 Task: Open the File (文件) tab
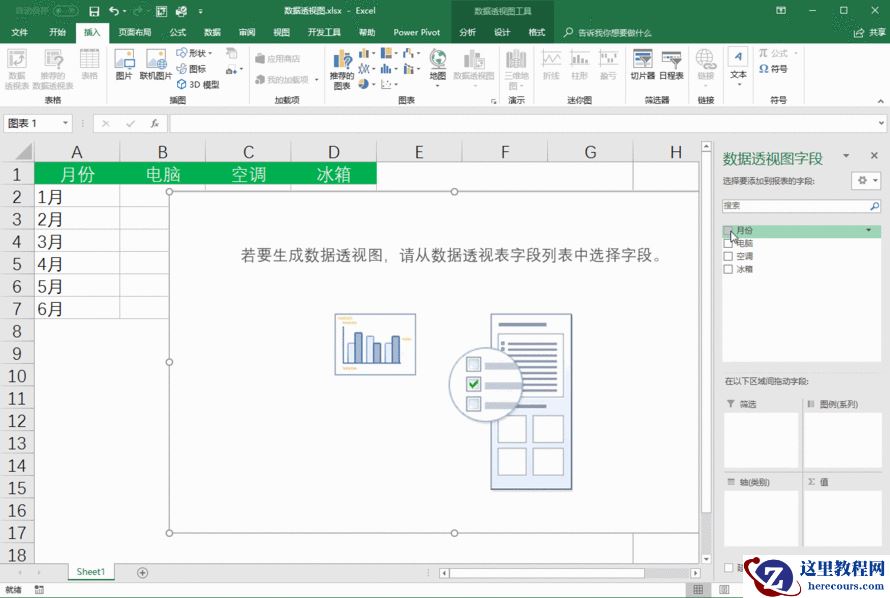[19, 32]
